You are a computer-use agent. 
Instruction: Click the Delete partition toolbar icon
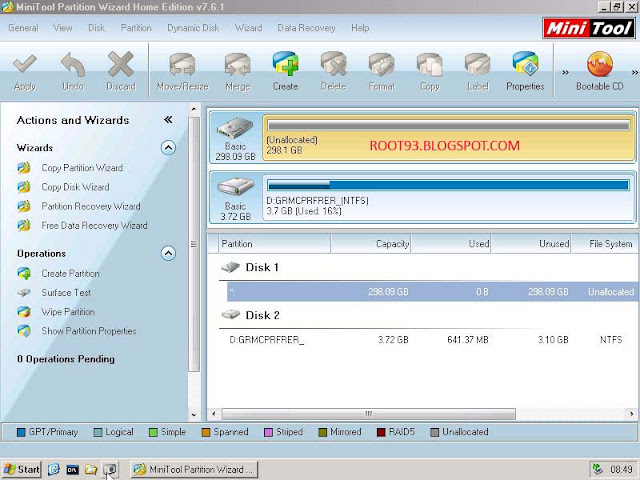tap(333, 64)
